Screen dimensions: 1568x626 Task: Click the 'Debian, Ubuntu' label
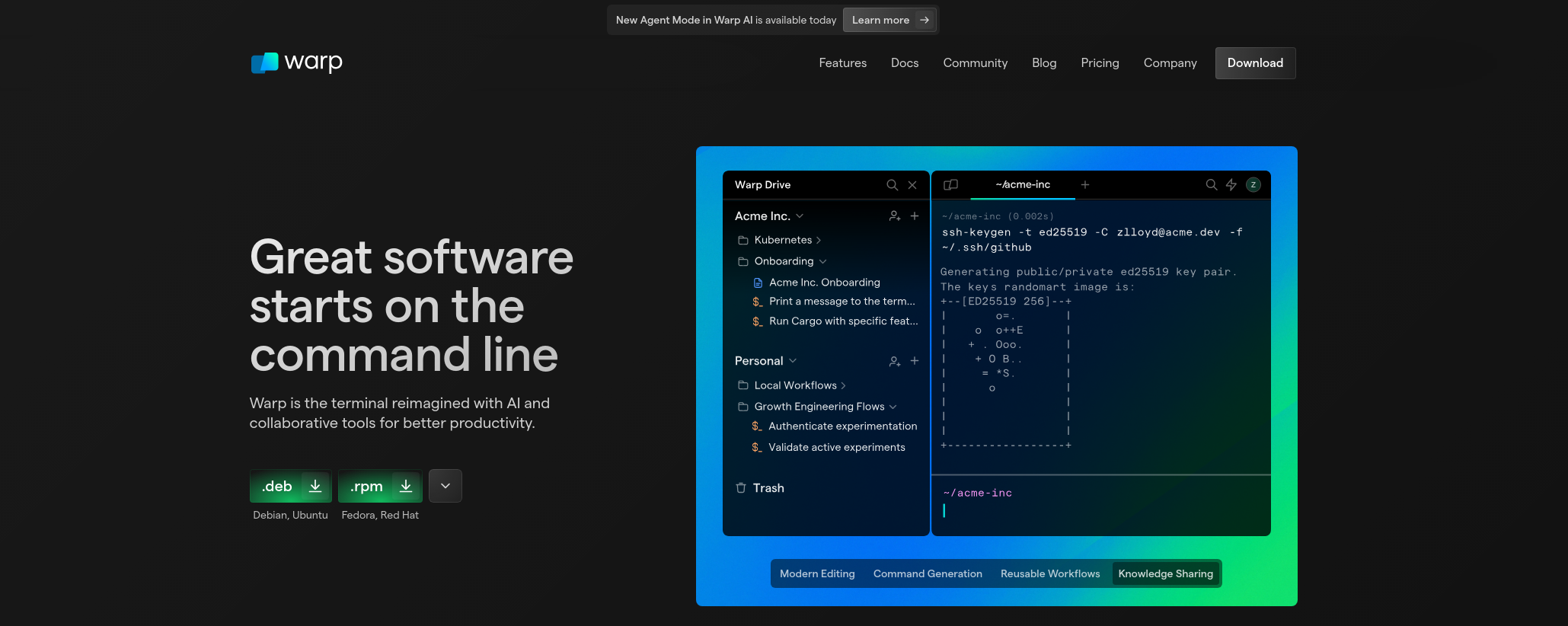pyautogui.click(x=291, y=516)
